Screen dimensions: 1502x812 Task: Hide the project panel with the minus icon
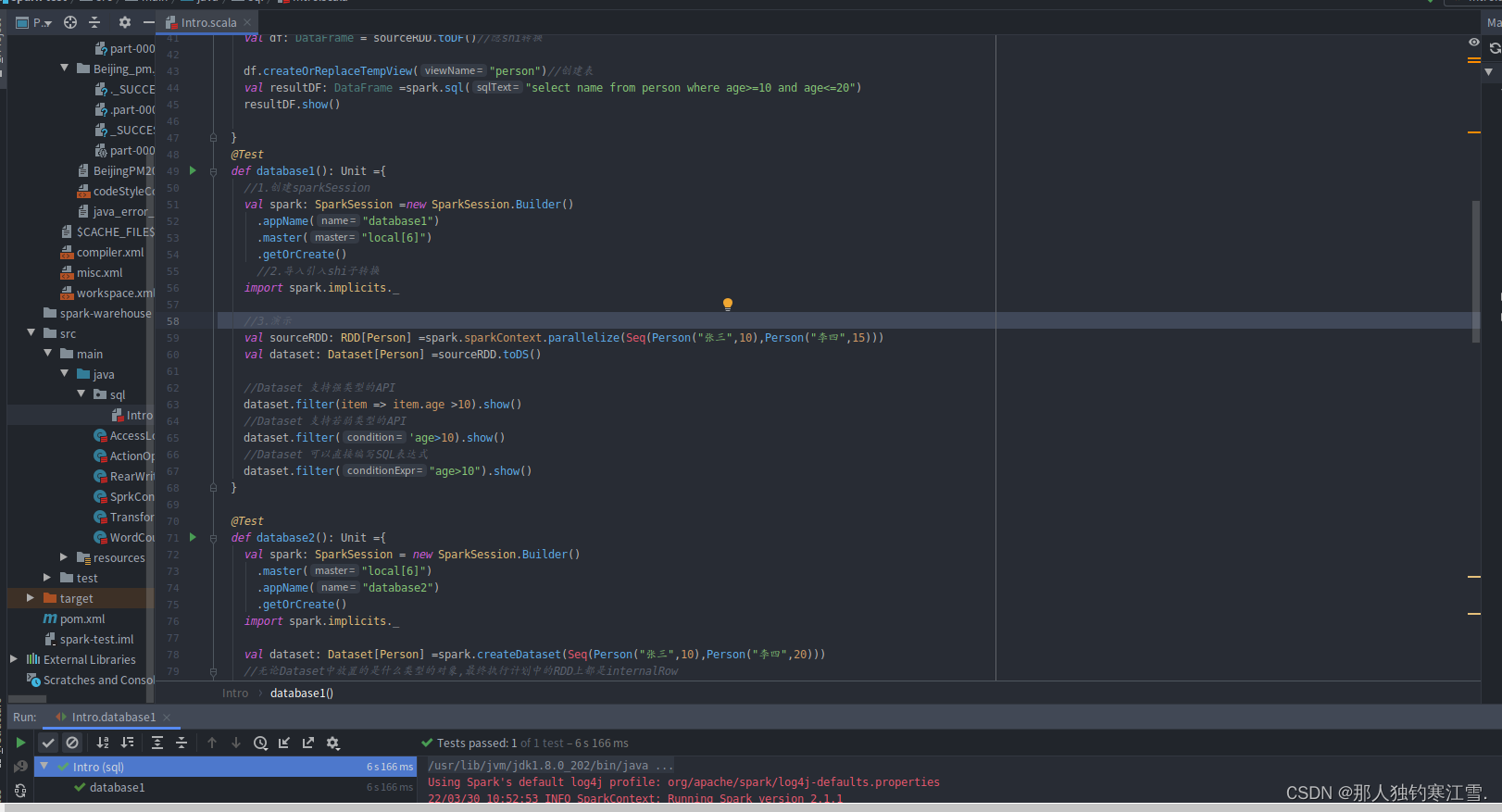148,22
